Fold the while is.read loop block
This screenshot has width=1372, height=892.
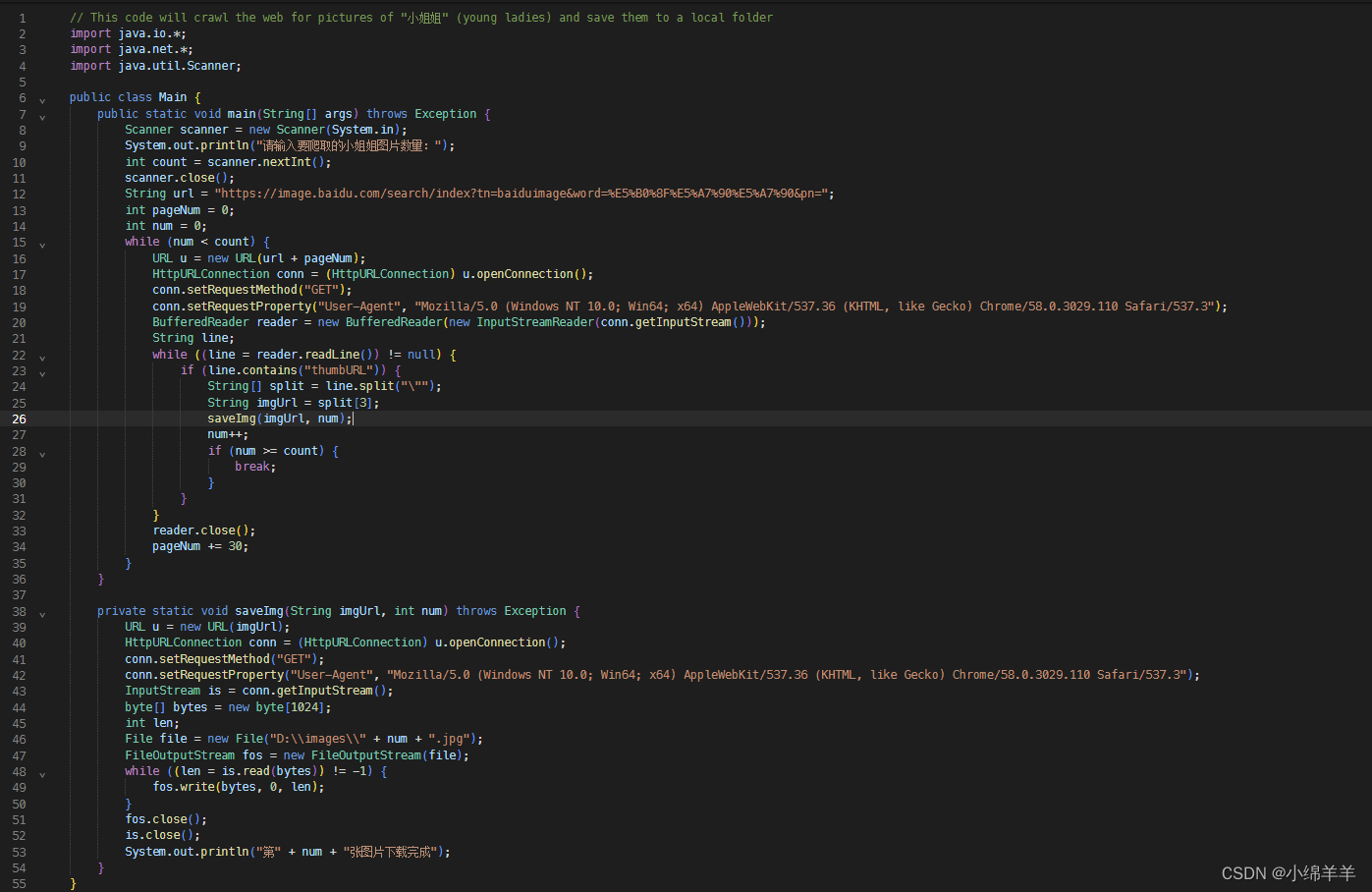(x=42, y=774)
